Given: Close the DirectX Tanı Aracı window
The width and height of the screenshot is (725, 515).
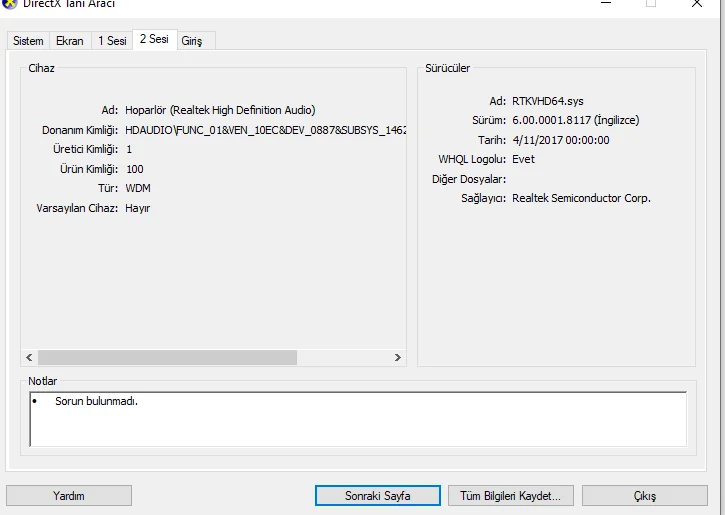Looking at the screenshot, I should click(x=697, y=3).
